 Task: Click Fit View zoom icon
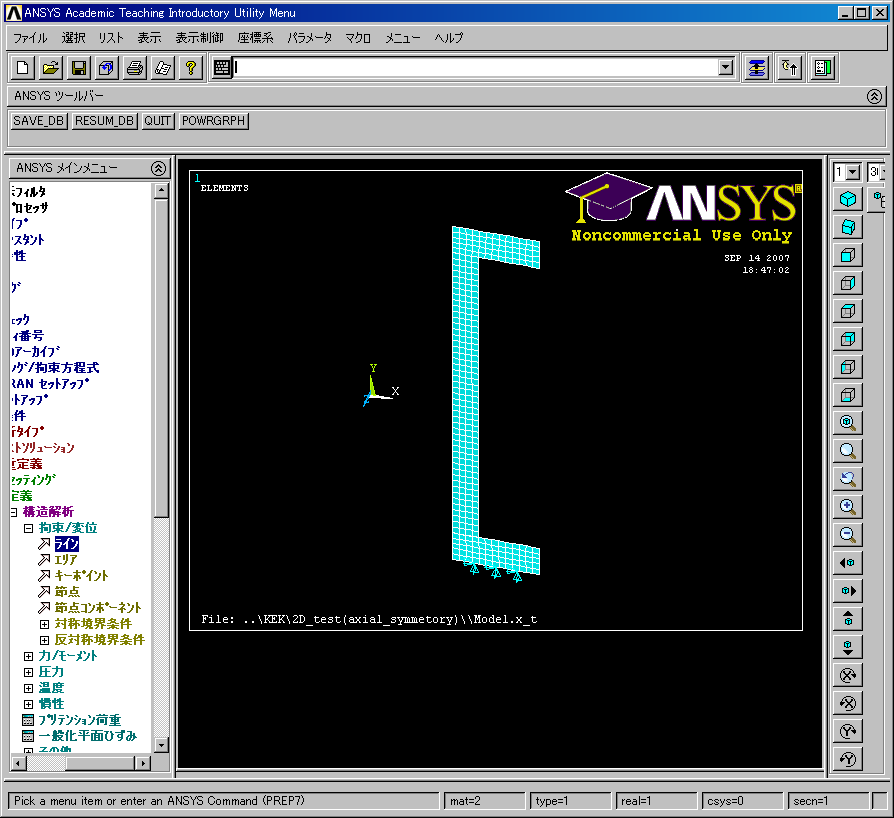click(x=848, y=422)
